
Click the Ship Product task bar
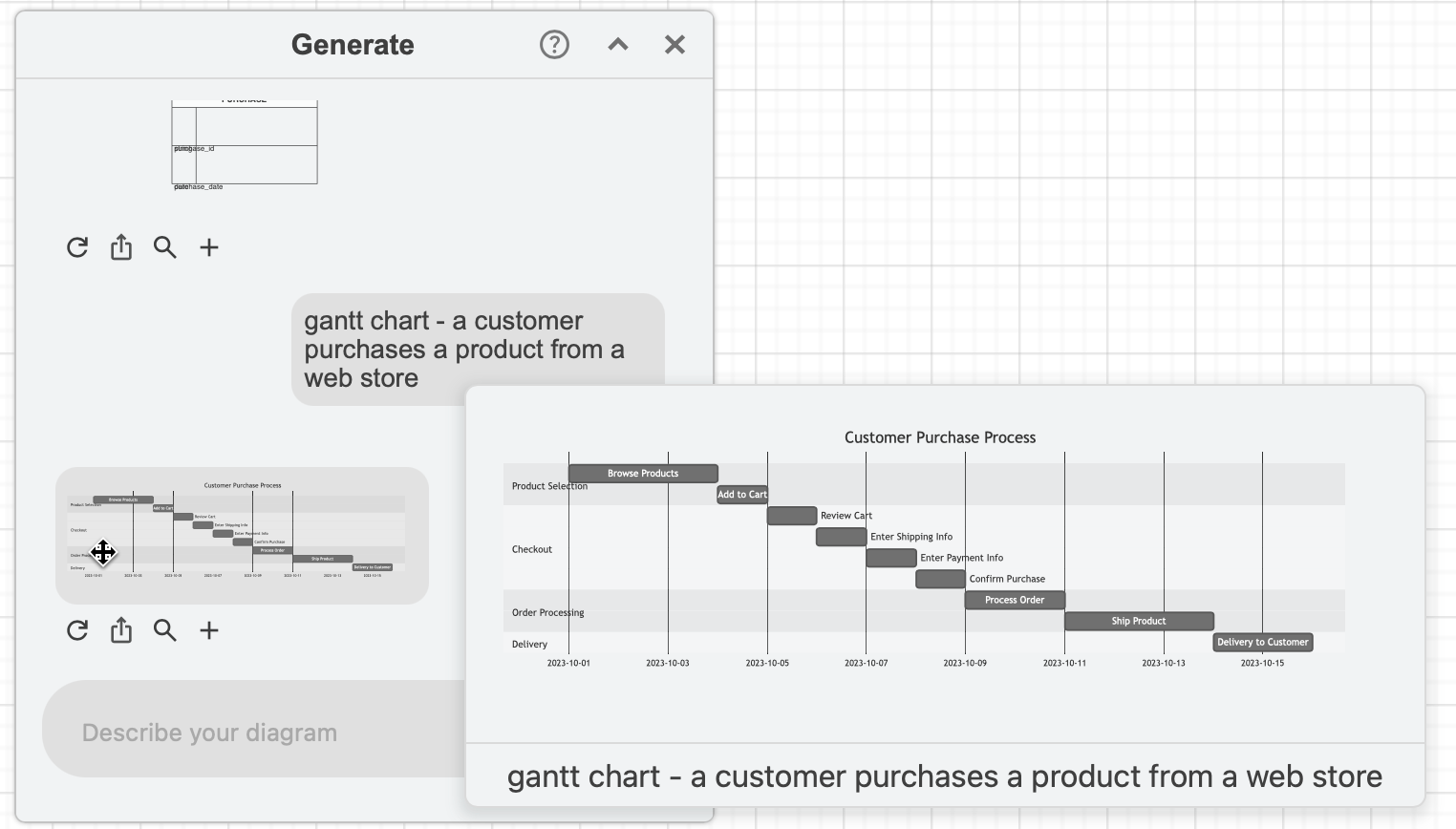tap(1138, 621)
